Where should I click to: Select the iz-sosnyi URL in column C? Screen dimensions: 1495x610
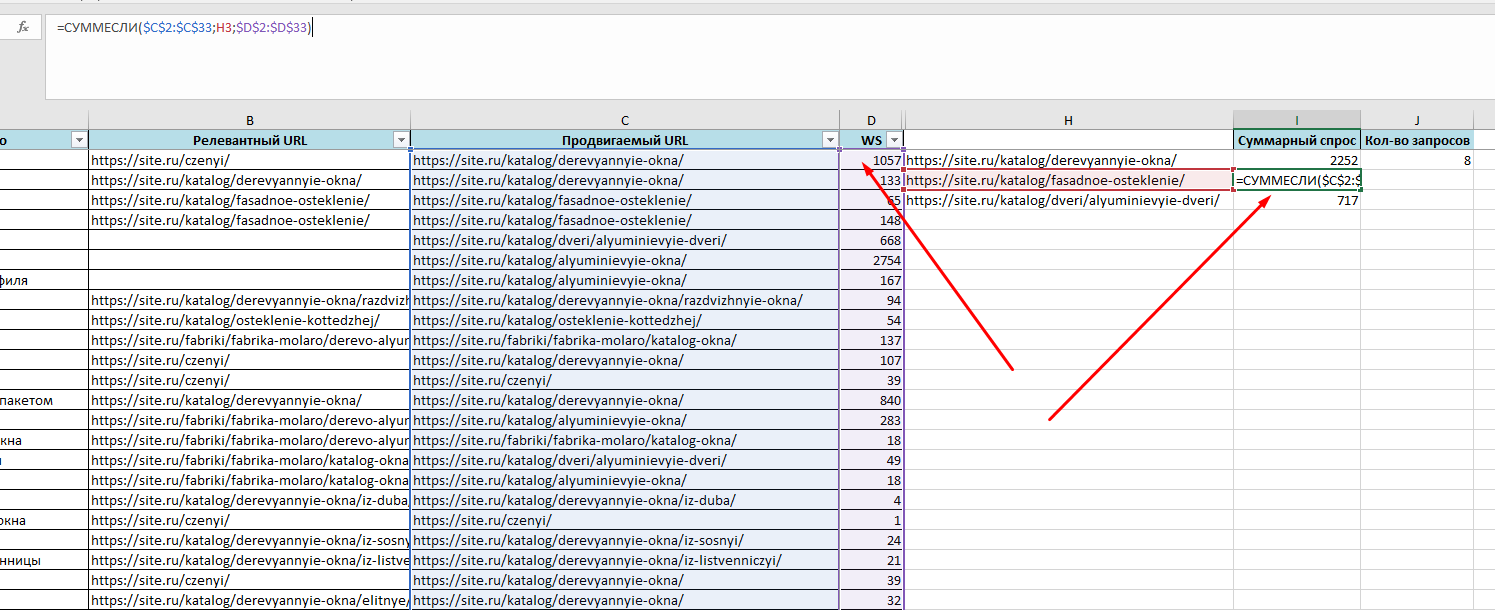coord(624,540)
